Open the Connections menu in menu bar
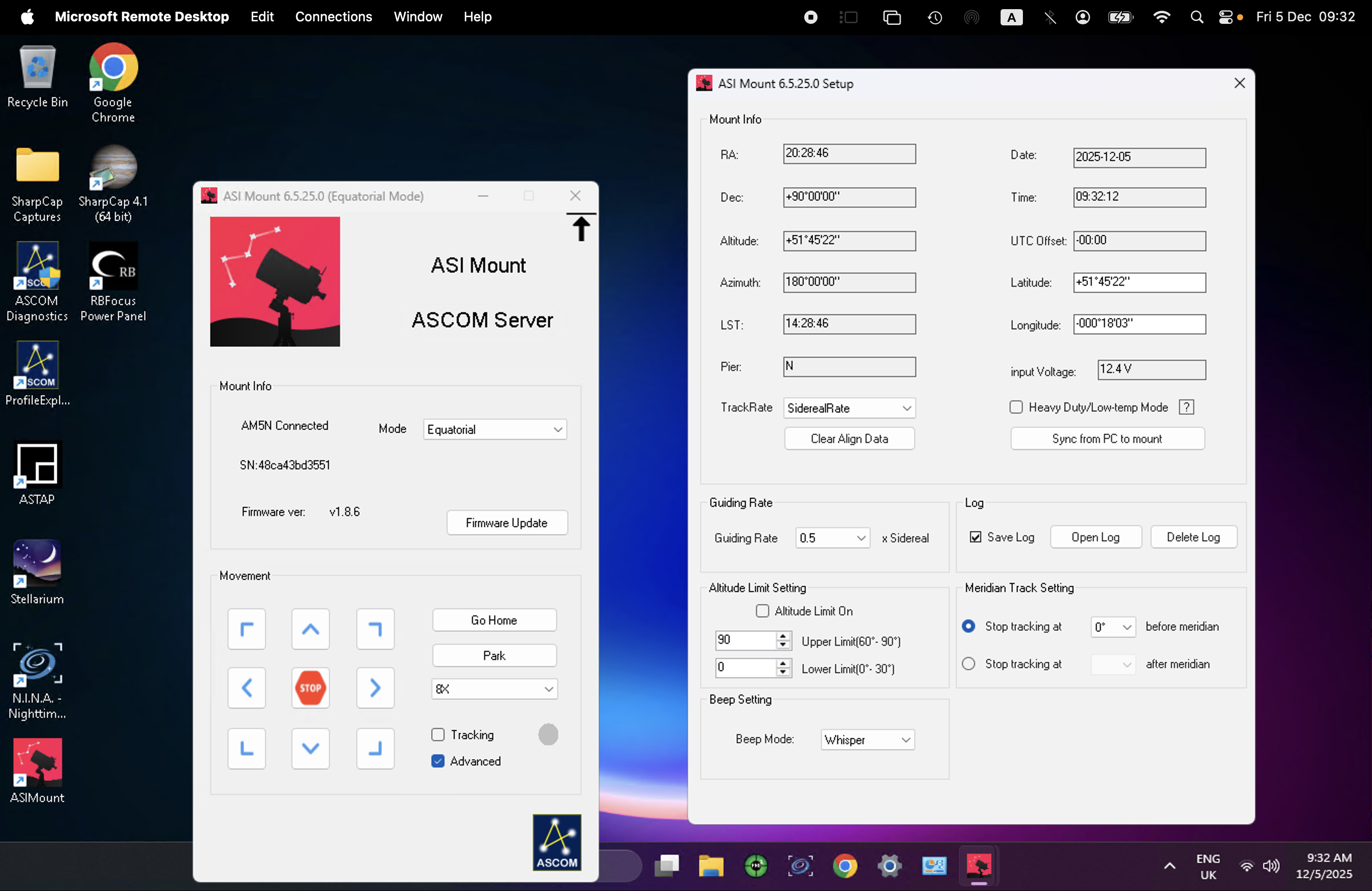The height and width of the screenshot is (891, 1372). (333, 17)
